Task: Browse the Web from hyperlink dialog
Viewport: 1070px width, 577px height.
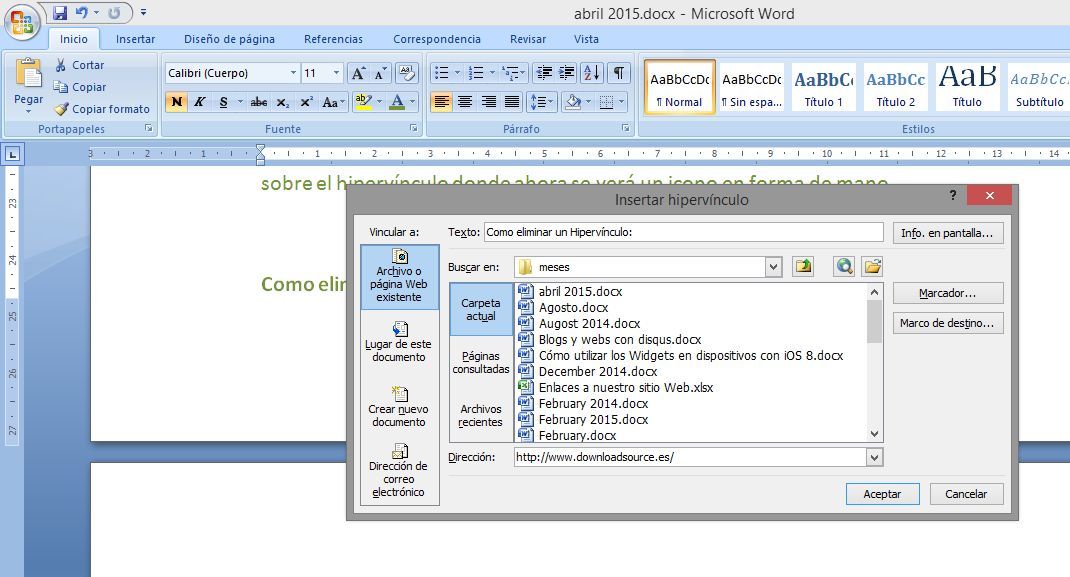Action: coord(844,267)
